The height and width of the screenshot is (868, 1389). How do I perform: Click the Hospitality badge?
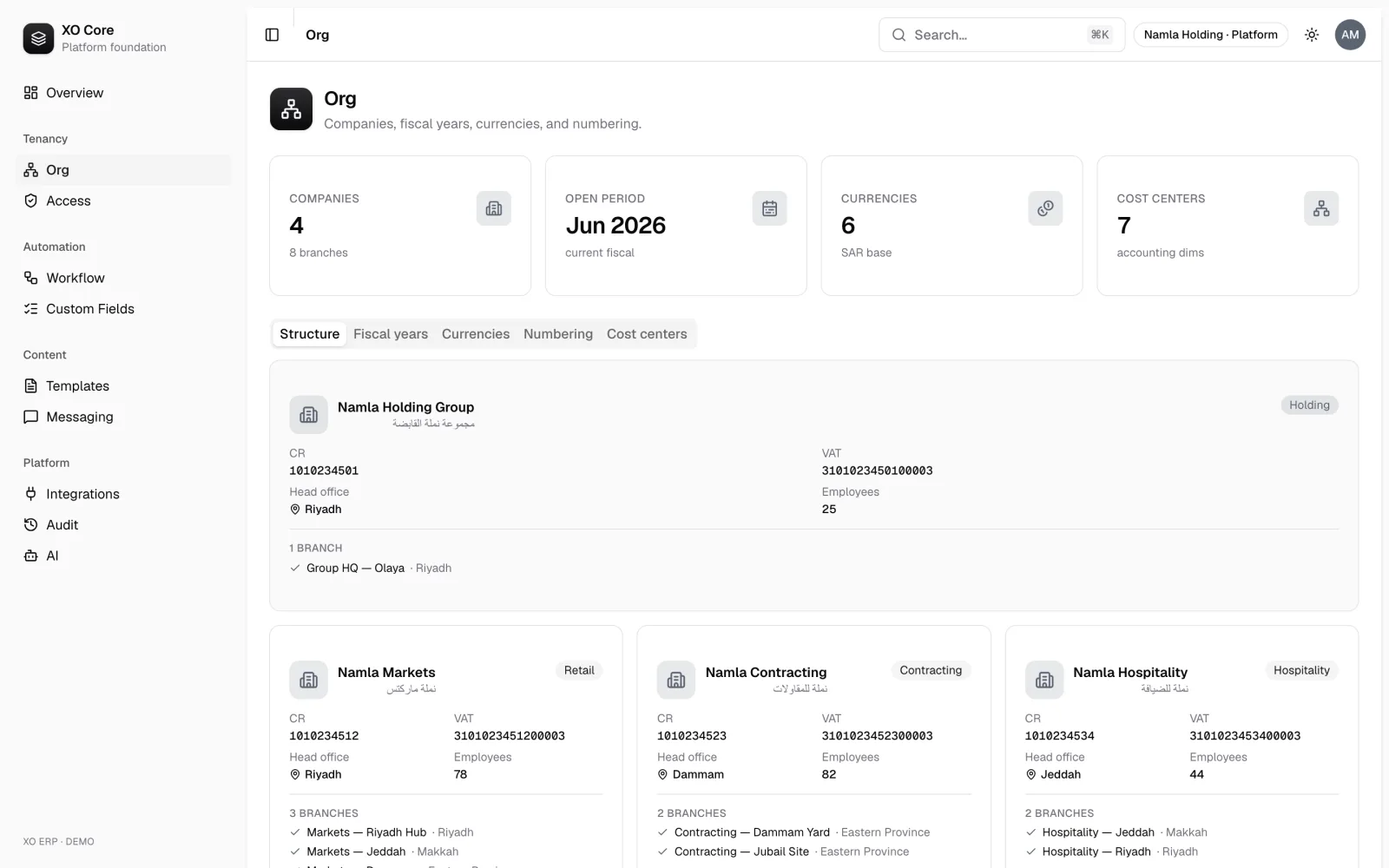click(x=1301, y=670)
